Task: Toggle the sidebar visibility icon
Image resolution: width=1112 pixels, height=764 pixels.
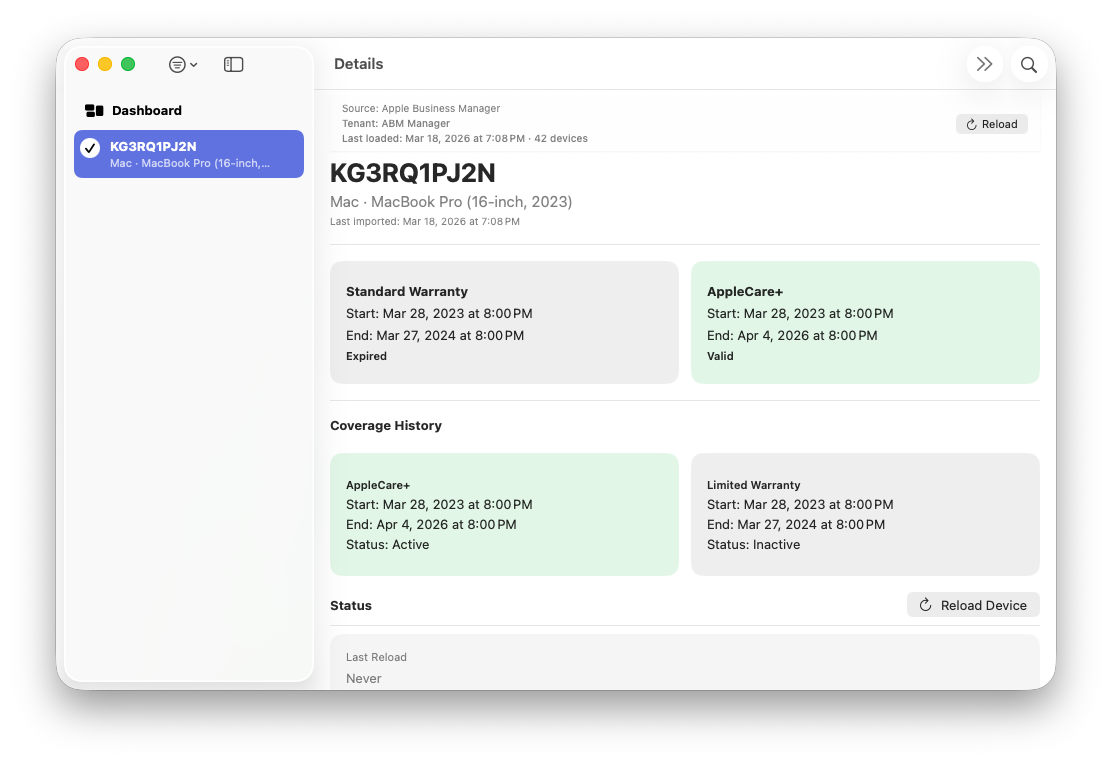Action: pos(233,64)
